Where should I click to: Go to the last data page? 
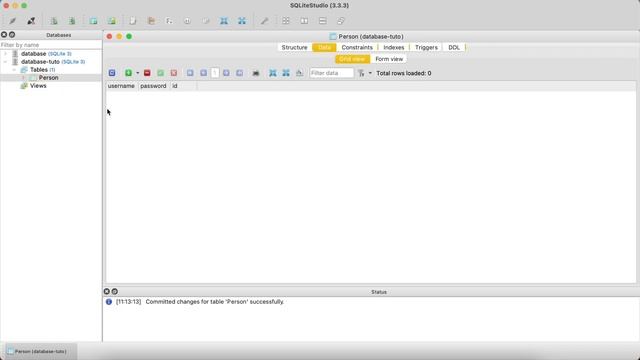click(240, 73)
